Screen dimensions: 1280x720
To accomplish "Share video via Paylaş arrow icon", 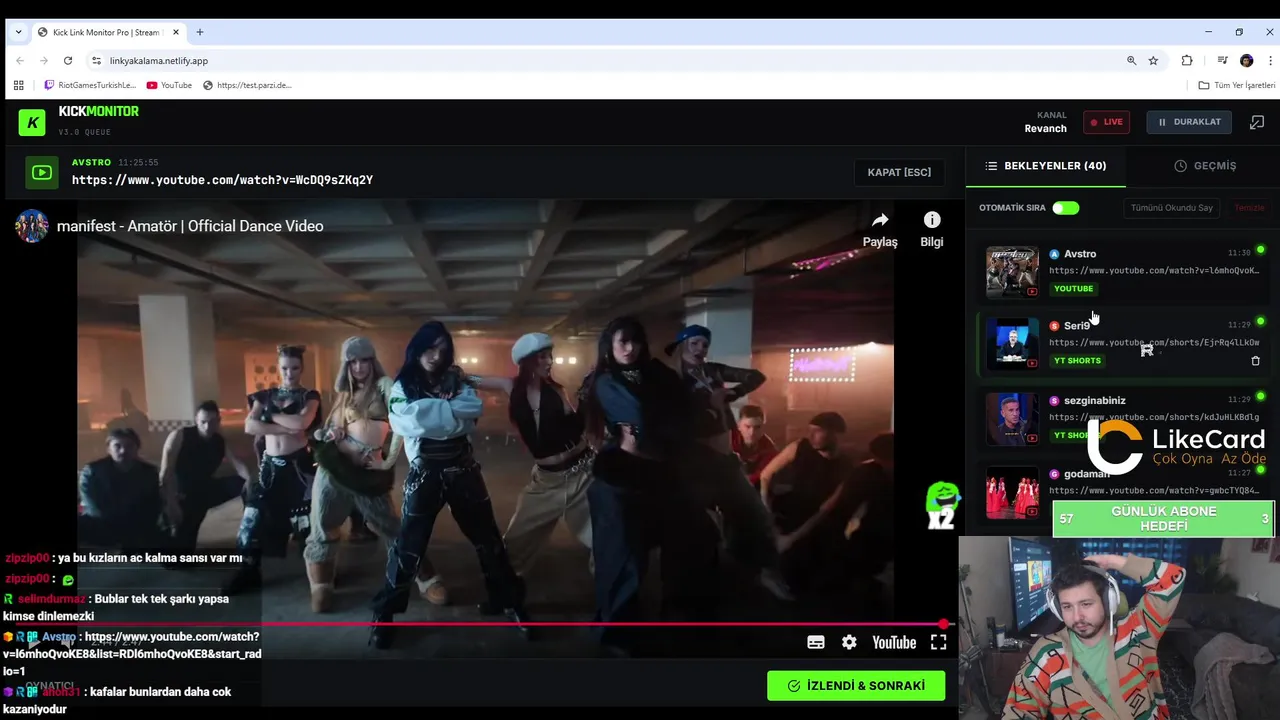I will pos(880,229).
